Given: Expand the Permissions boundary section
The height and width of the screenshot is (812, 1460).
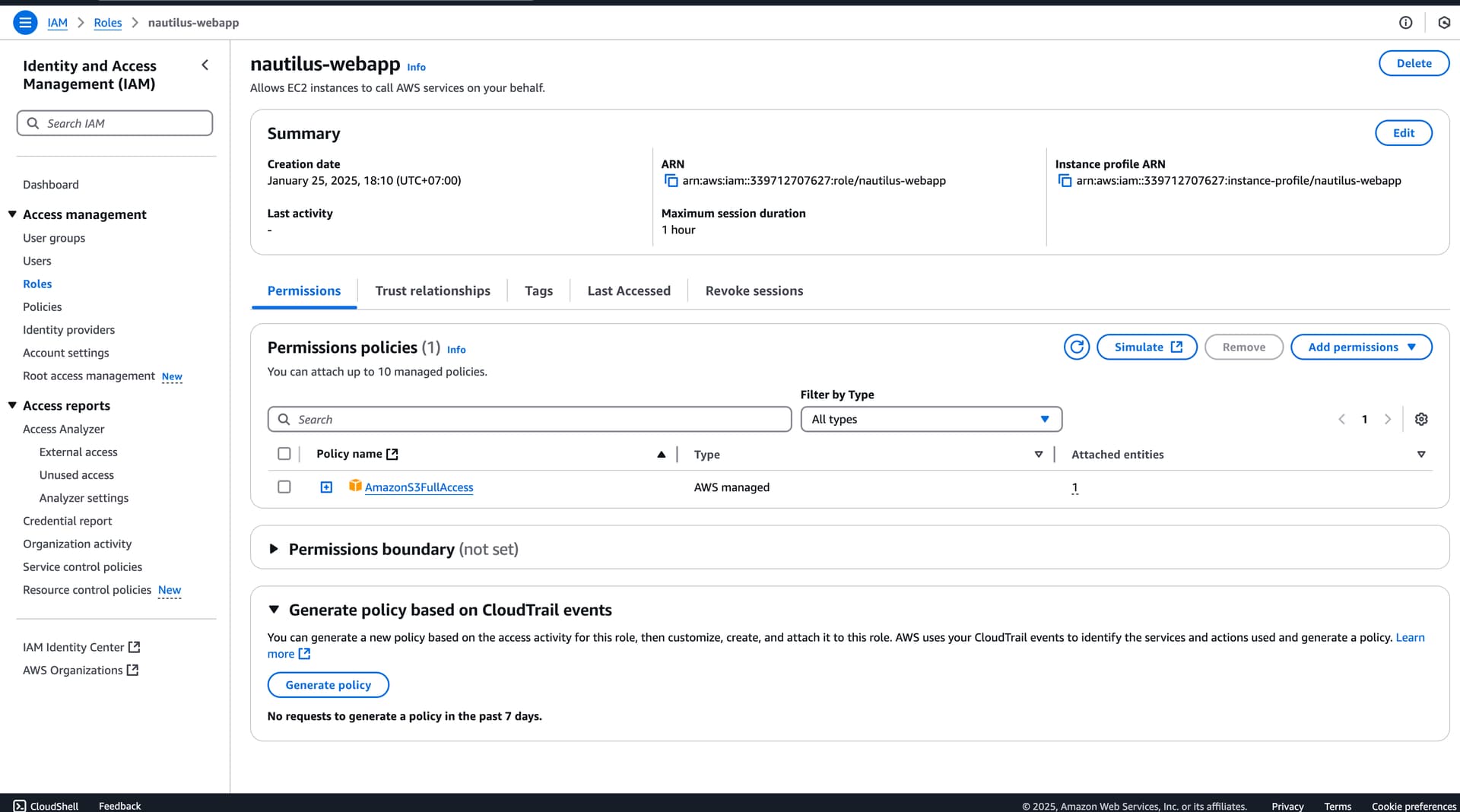Looking at the screenshot, I should pyautogui.click(x=274, y=549).
